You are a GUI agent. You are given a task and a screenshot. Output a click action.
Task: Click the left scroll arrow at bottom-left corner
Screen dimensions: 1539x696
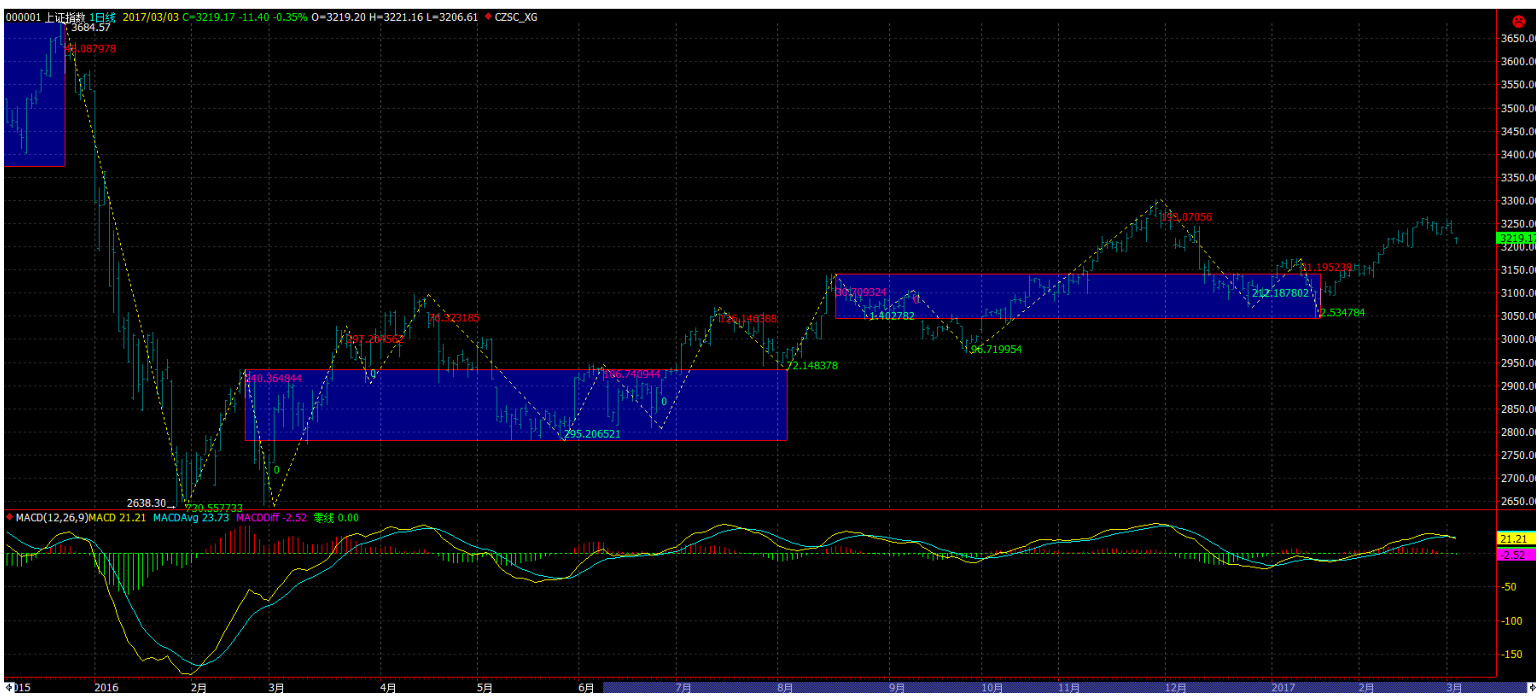coord(9,688)
